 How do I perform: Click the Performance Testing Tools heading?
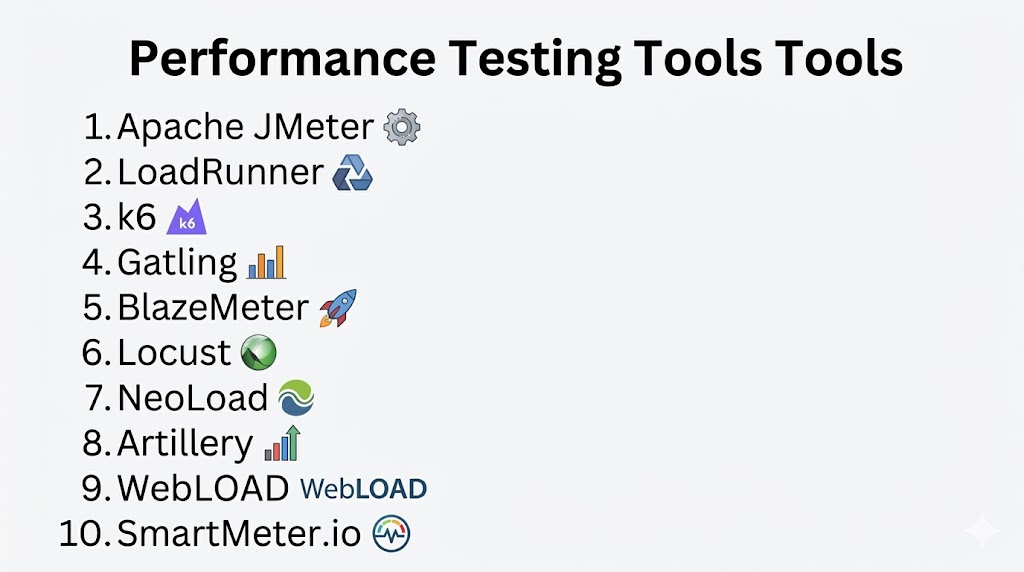[515, 60]
